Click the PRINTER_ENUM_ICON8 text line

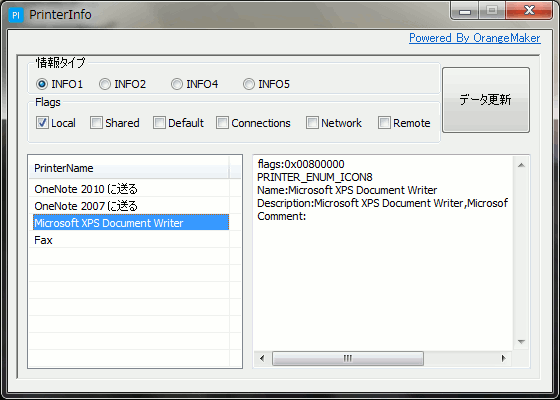click(315, 177)
